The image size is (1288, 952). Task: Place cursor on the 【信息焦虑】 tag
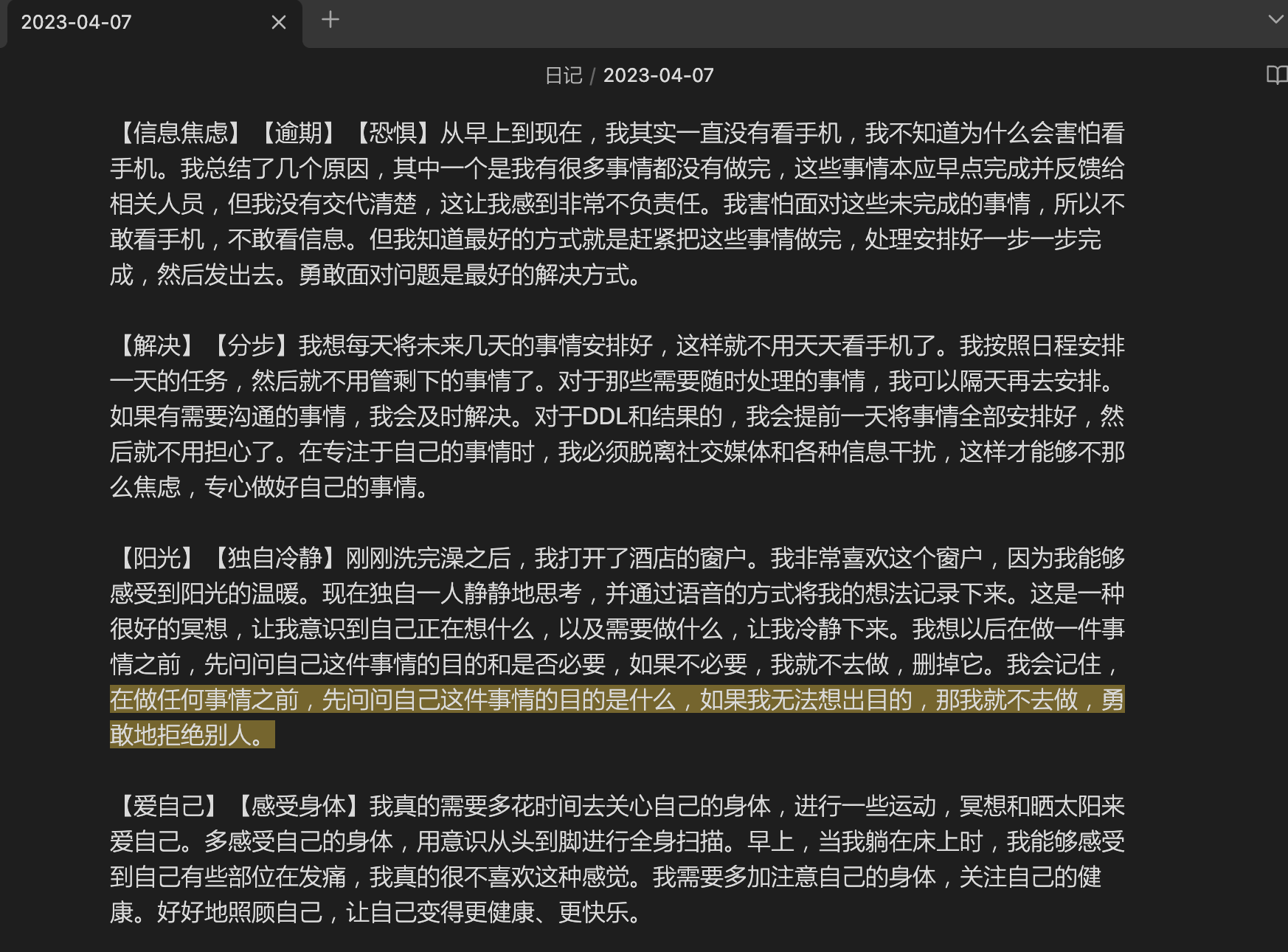point(181,133)
